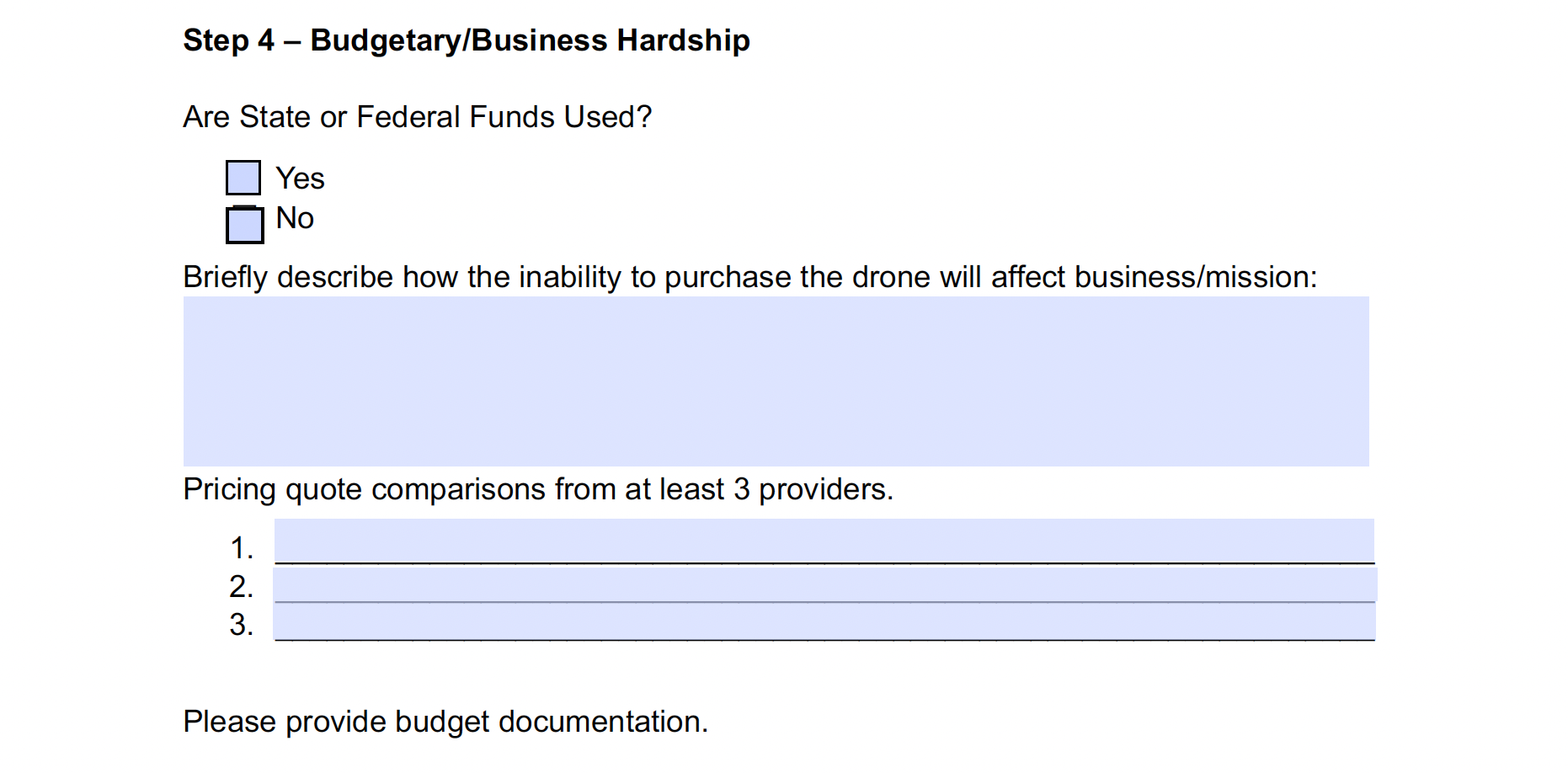The image size is (1568, 773).
Task: Click list number 1 beside first quote field
Action: [242, 548]
